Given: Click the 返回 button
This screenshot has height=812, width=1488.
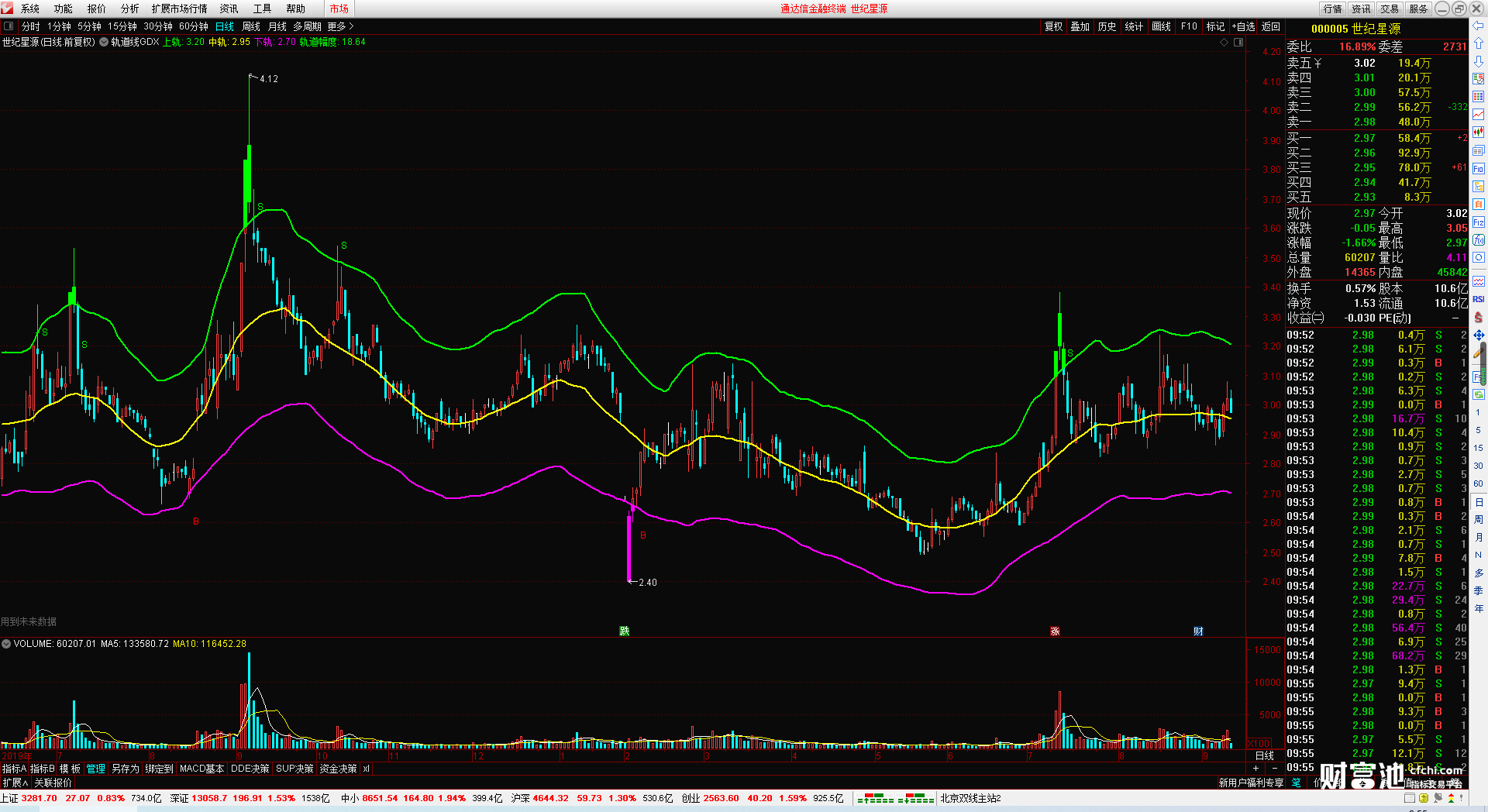Looking at the screenshot, I should [x=1271, y=26].
